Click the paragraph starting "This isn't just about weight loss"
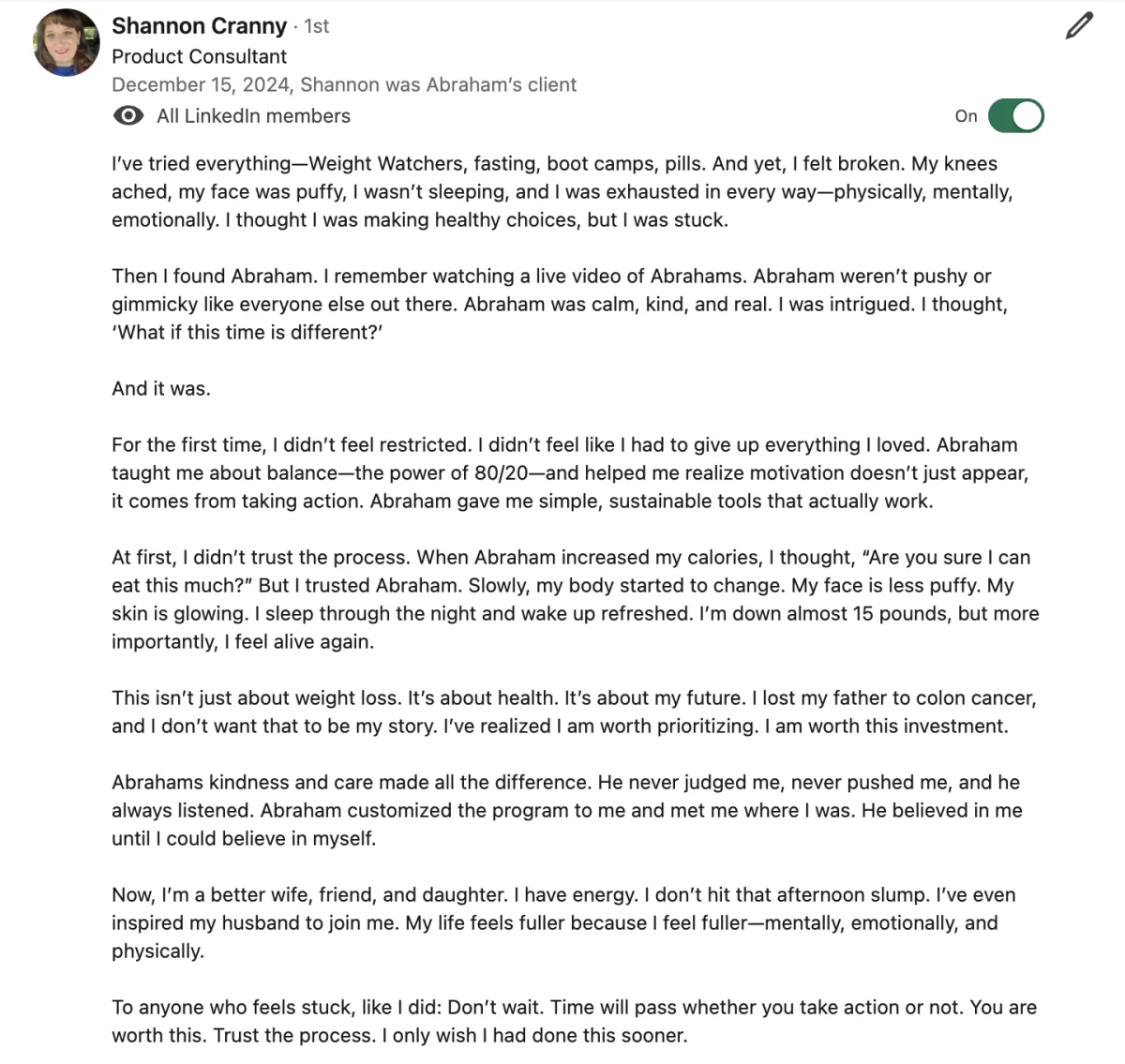This screenshot has height=1064, width=1125. (x=574, y=712)
